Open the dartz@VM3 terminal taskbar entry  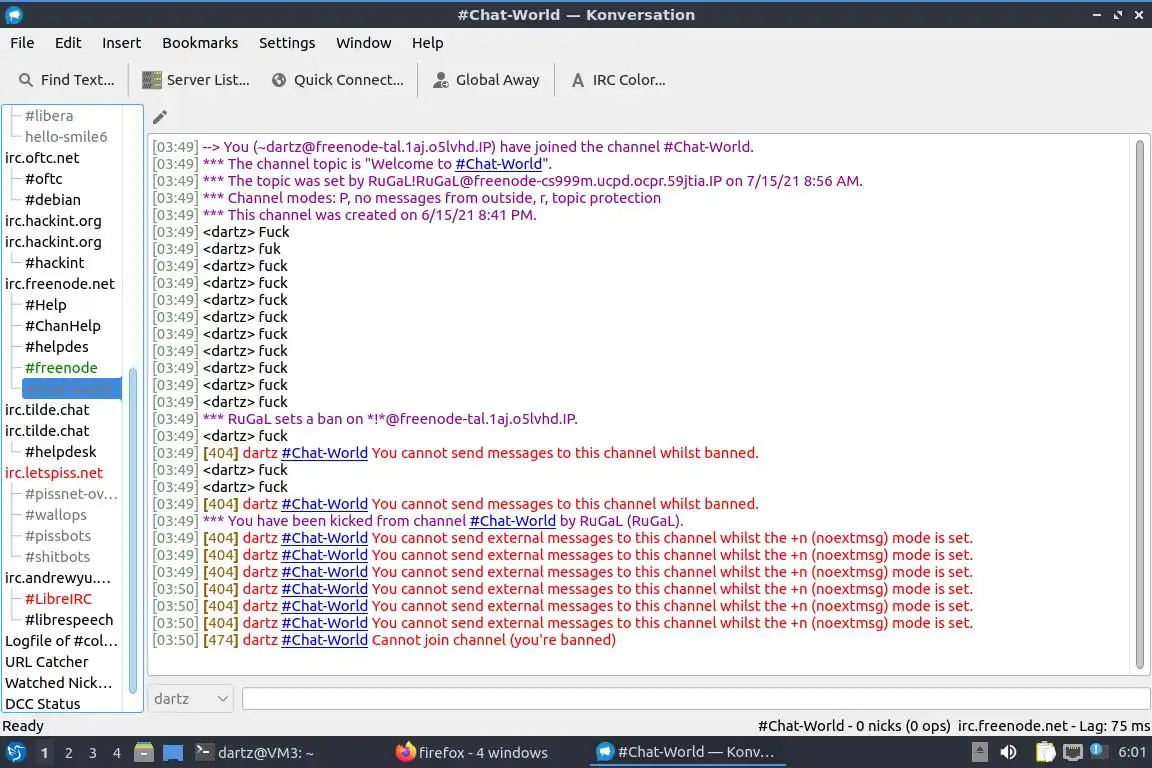[256, 753]
